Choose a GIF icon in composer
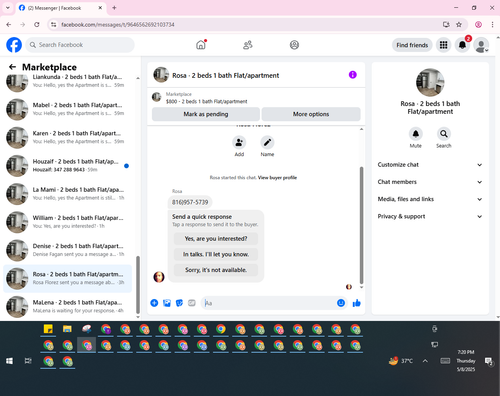 click(192, 303)
